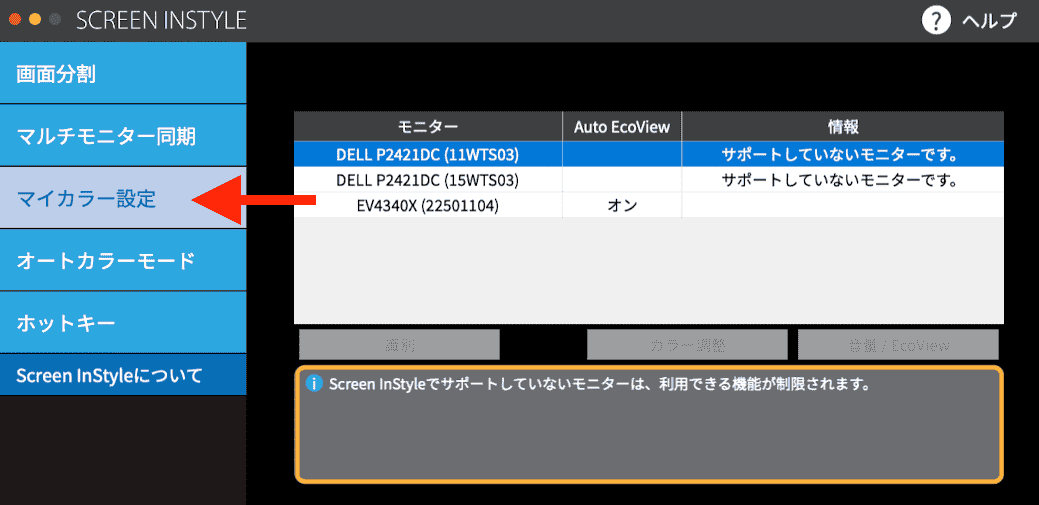Screen dimensions: 1039x505
Task: Select DELL P2421DC (15WTS03) monitor row
Action: click(649, 180)
